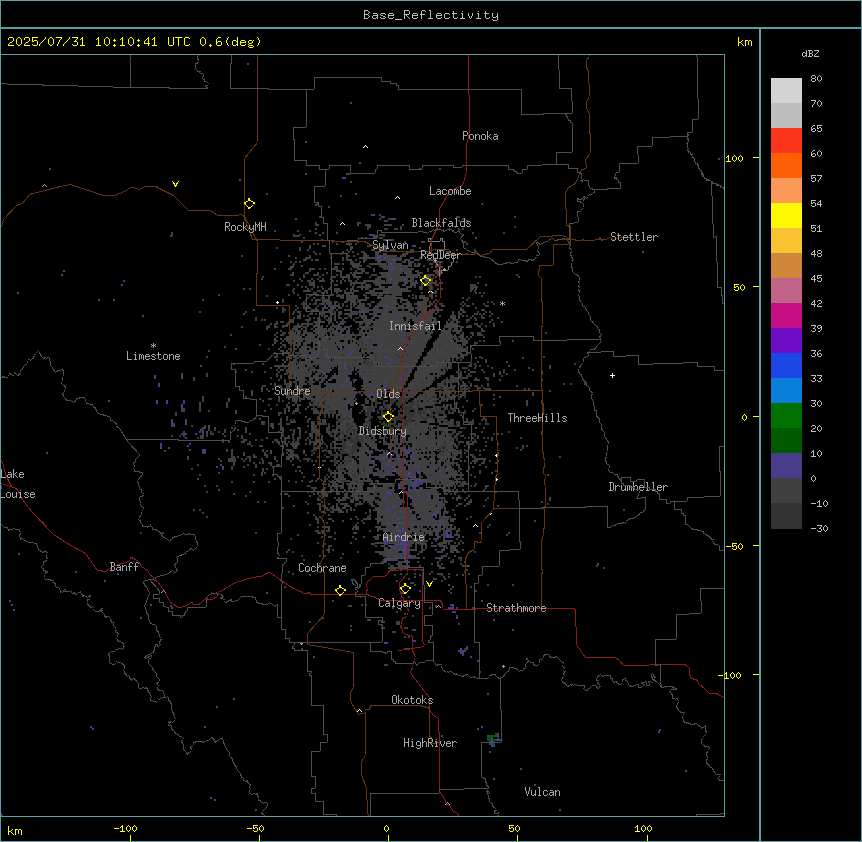This screenshot has width=862, height=842.
Task: Click the Lake Louise label
Action: pos(18,484)
